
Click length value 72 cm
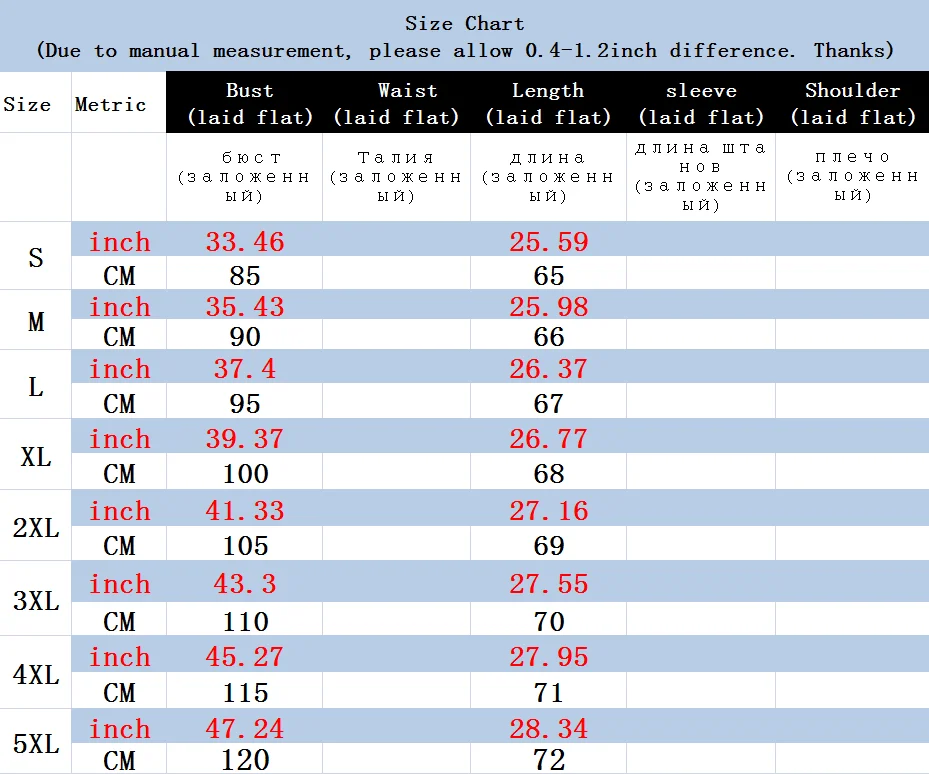pyautogui.click(x=549, y=760)
